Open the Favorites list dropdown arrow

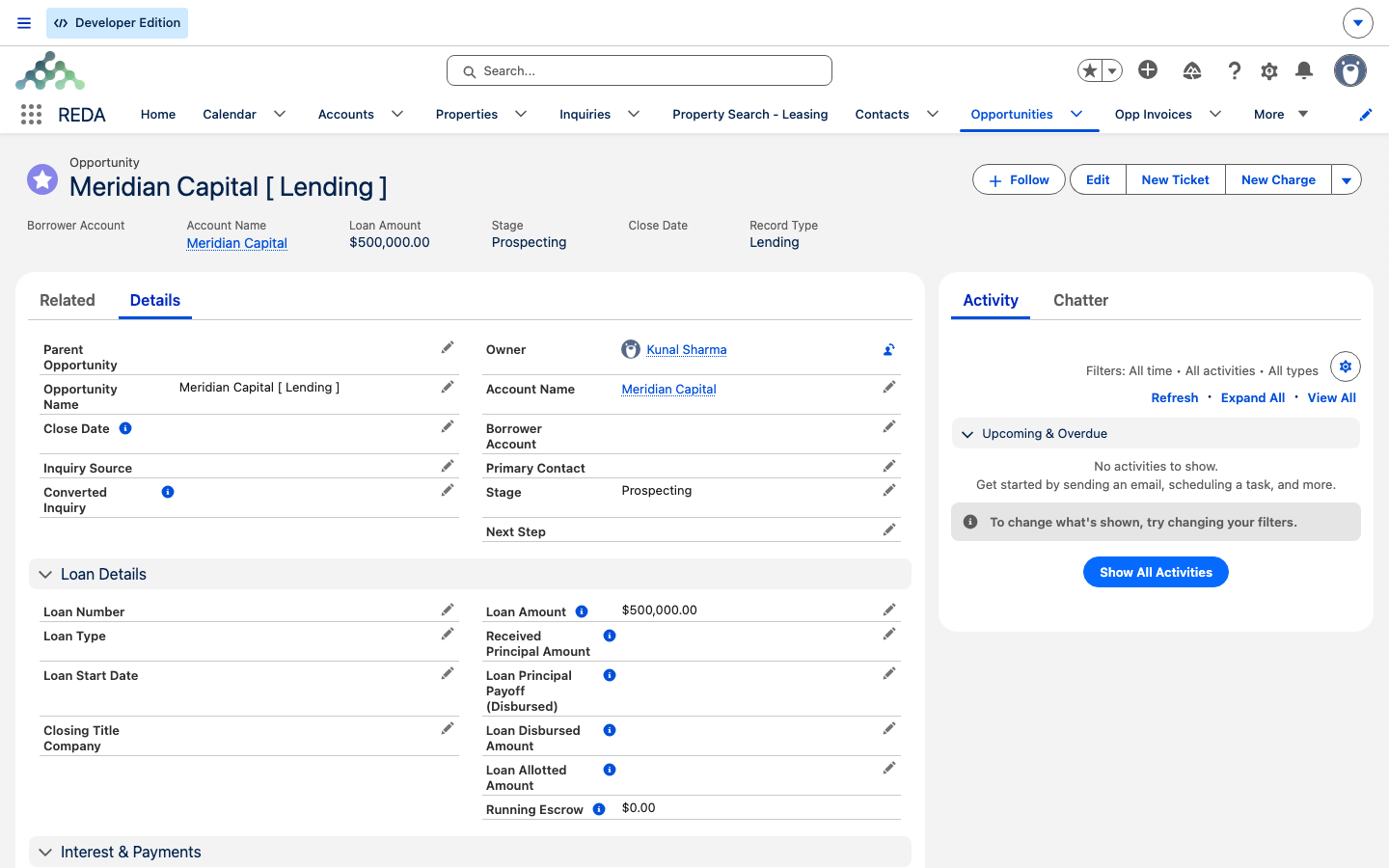point(1112,70)
